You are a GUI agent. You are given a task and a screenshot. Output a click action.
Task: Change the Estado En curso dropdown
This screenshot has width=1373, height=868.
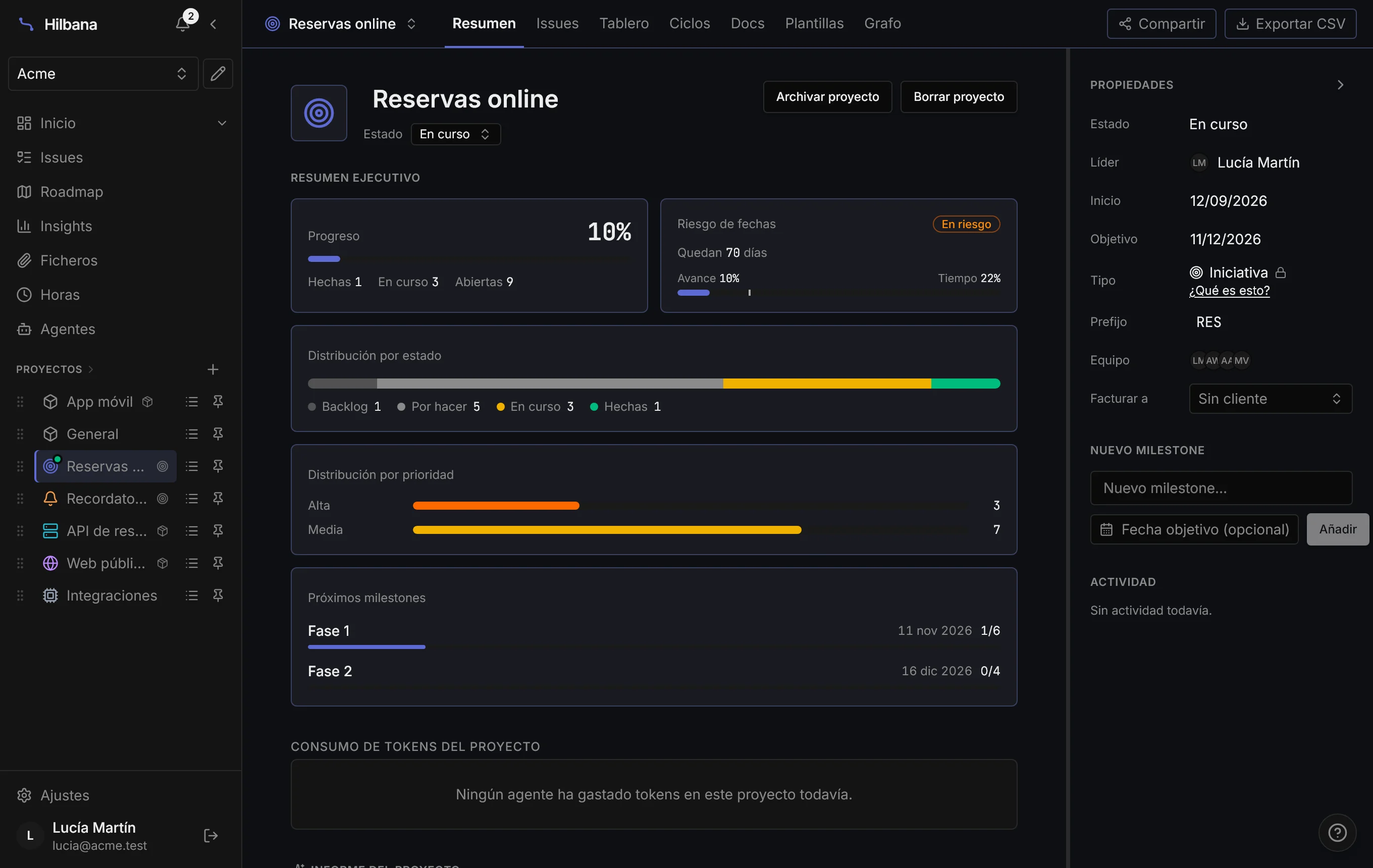pyautogui.click(x=456, y=134)
